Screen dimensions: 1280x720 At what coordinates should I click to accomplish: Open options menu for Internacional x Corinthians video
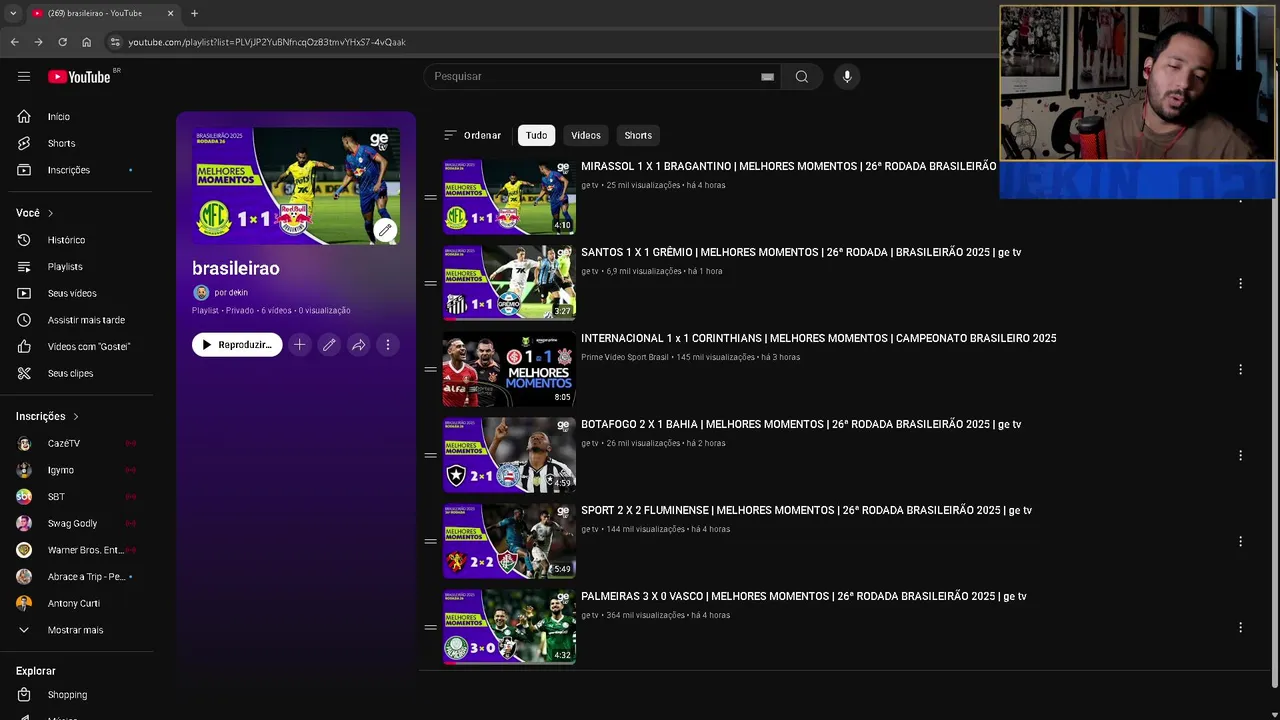point(1240,369)
